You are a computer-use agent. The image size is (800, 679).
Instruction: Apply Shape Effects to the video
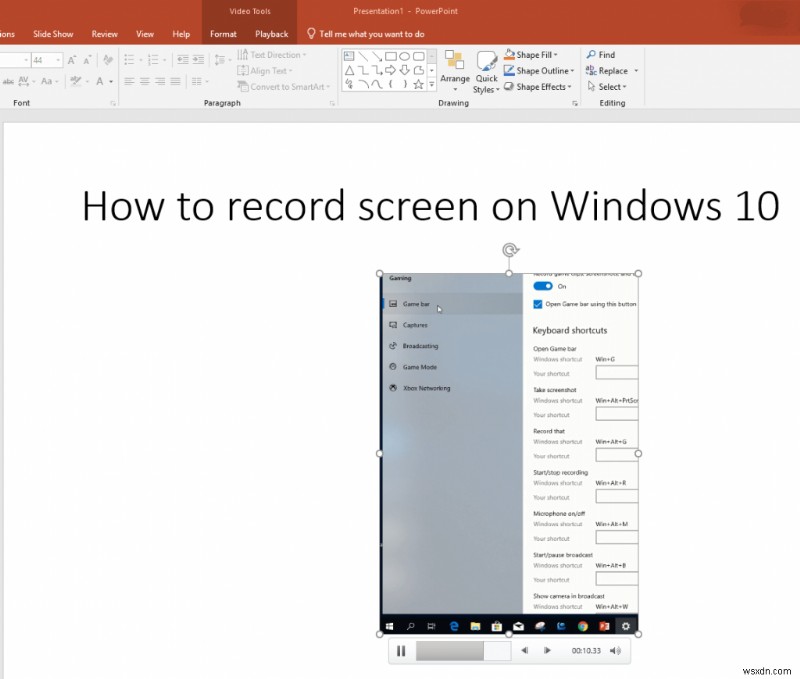click(535, 87)
